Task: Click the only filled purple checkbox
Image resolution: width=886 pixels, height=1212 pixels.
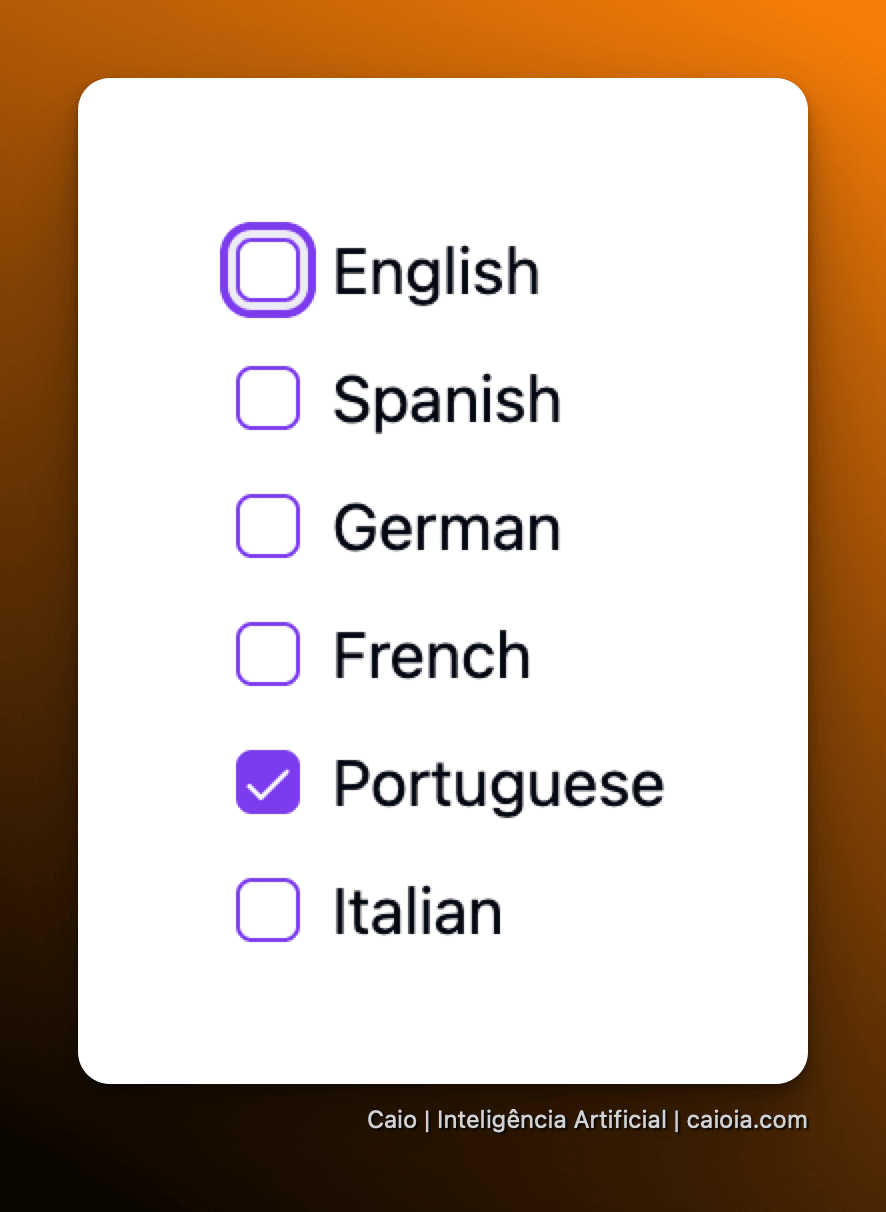Action: coord(268,782)
